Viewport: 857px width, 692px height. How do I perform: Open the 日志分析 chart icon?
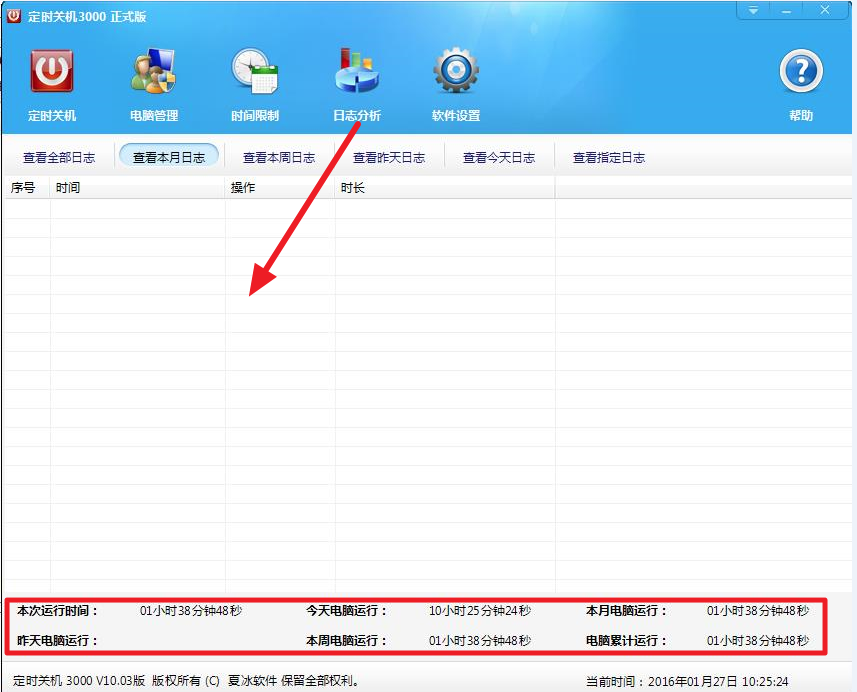357,71
